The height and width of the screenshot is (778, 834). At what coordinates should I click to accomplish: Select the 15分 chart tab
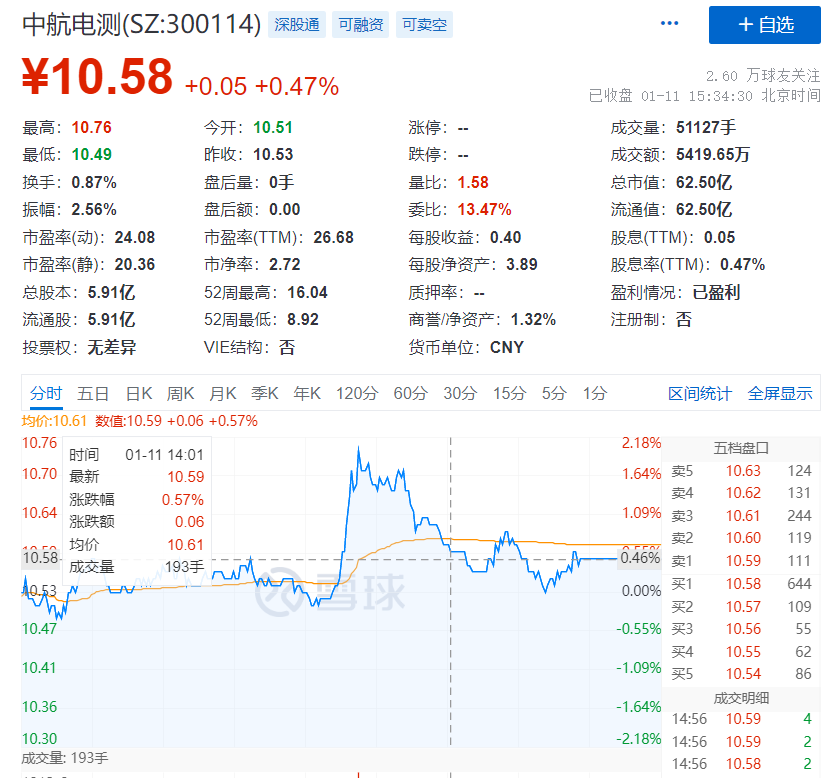509,394
